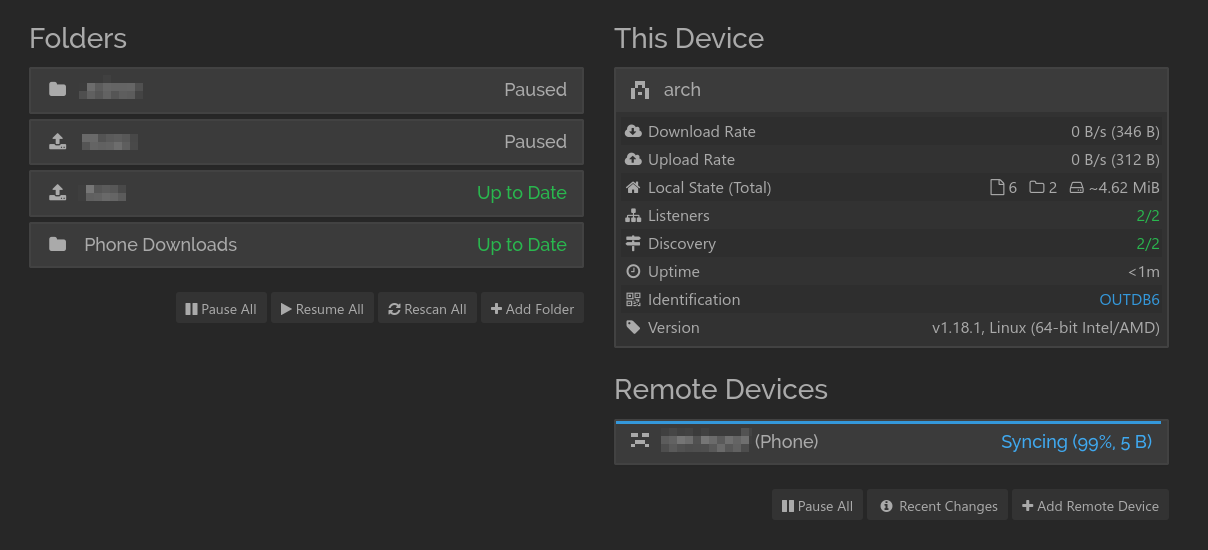Expand the second paused folder row
The height and width of the screenshot is (550, 1208).
coord(306,142)
